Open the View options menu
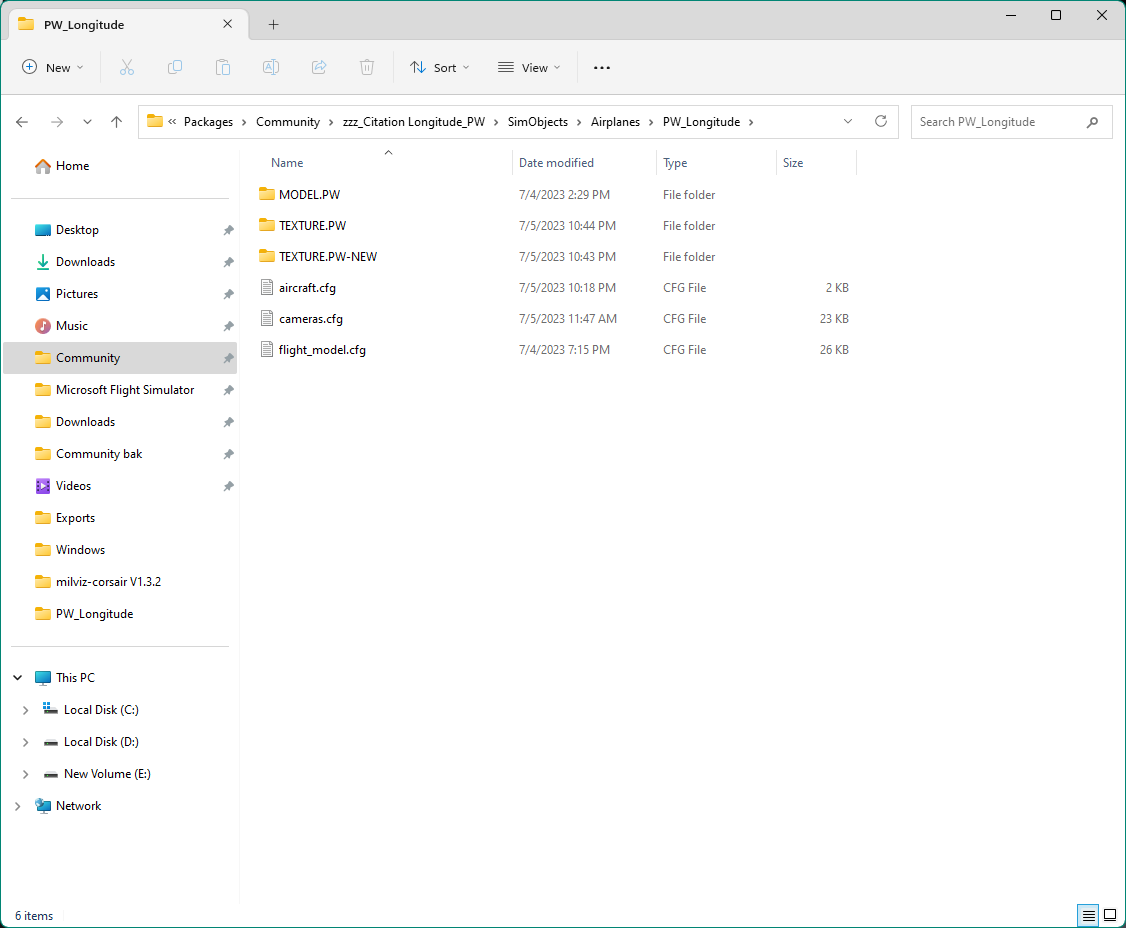 [x=529, y=67]
